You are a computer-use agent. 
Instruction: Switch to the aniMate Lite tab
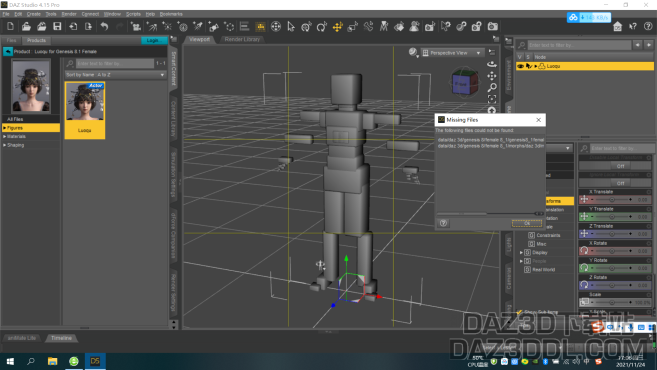[x=22, y=338]
